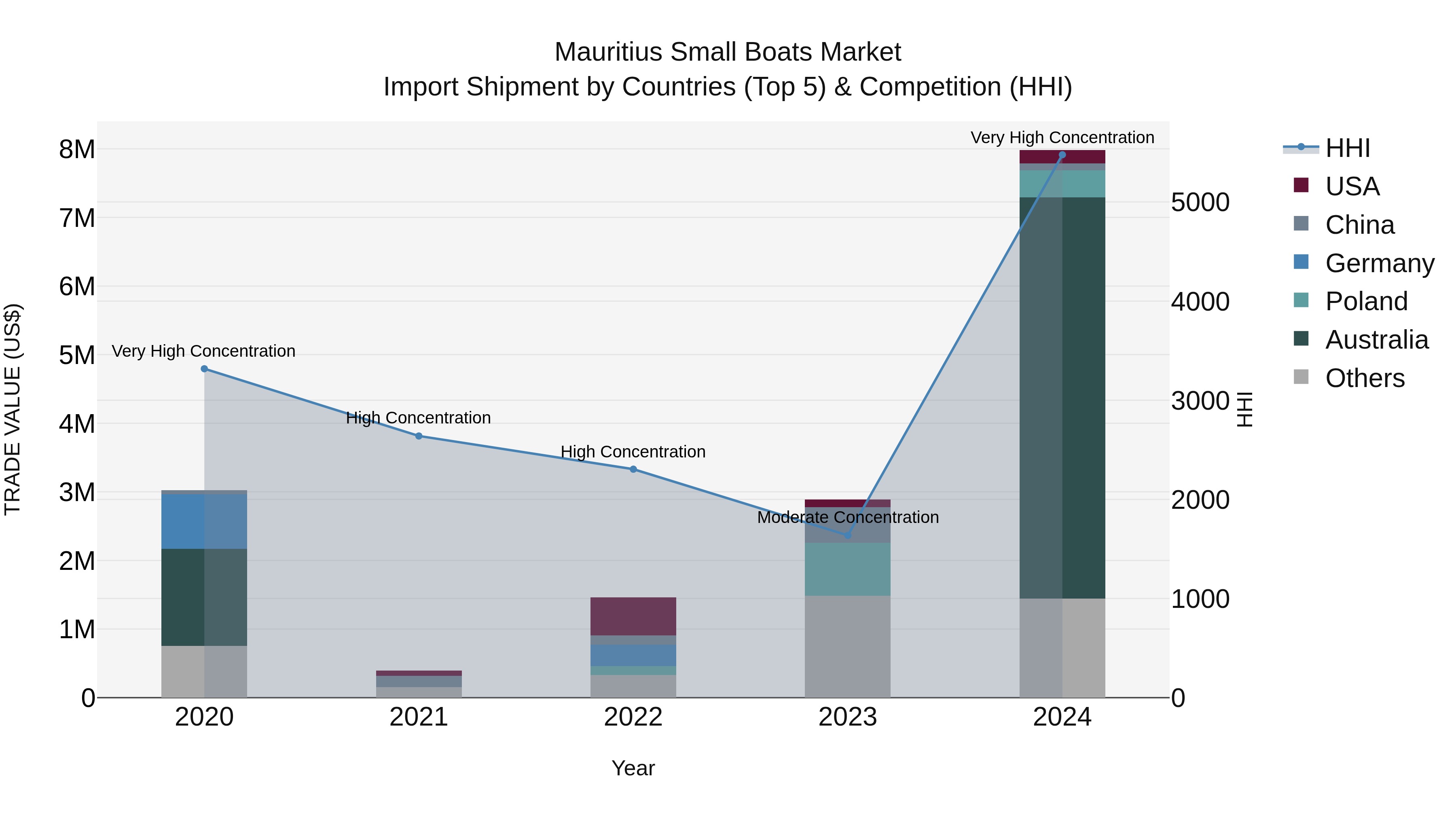Click the 2024 Australia bar segment

click(x=1062, y=398)
